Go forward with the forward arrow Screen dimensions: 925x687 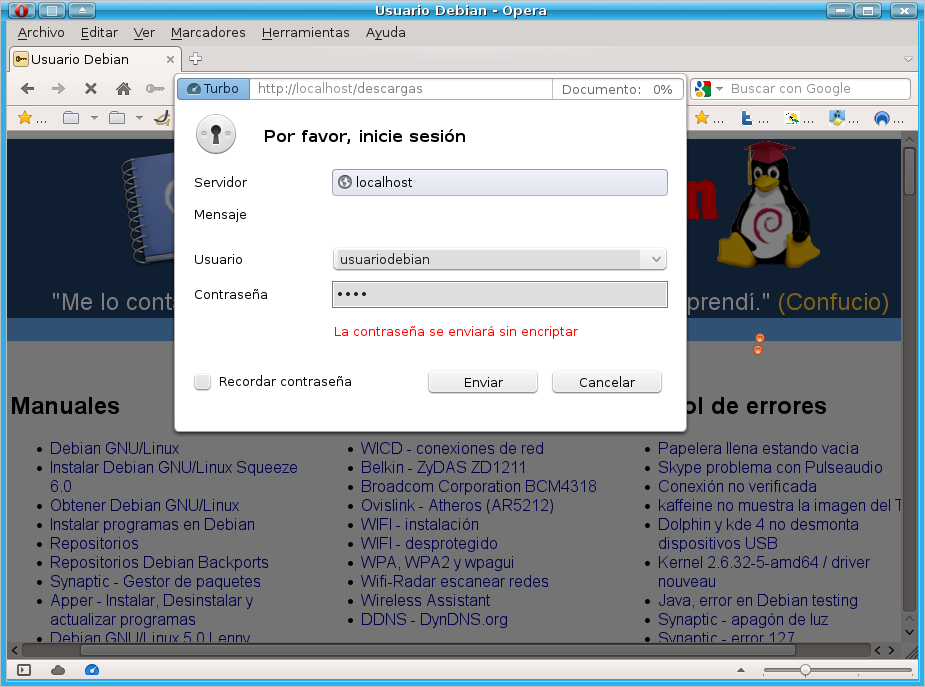58,88
